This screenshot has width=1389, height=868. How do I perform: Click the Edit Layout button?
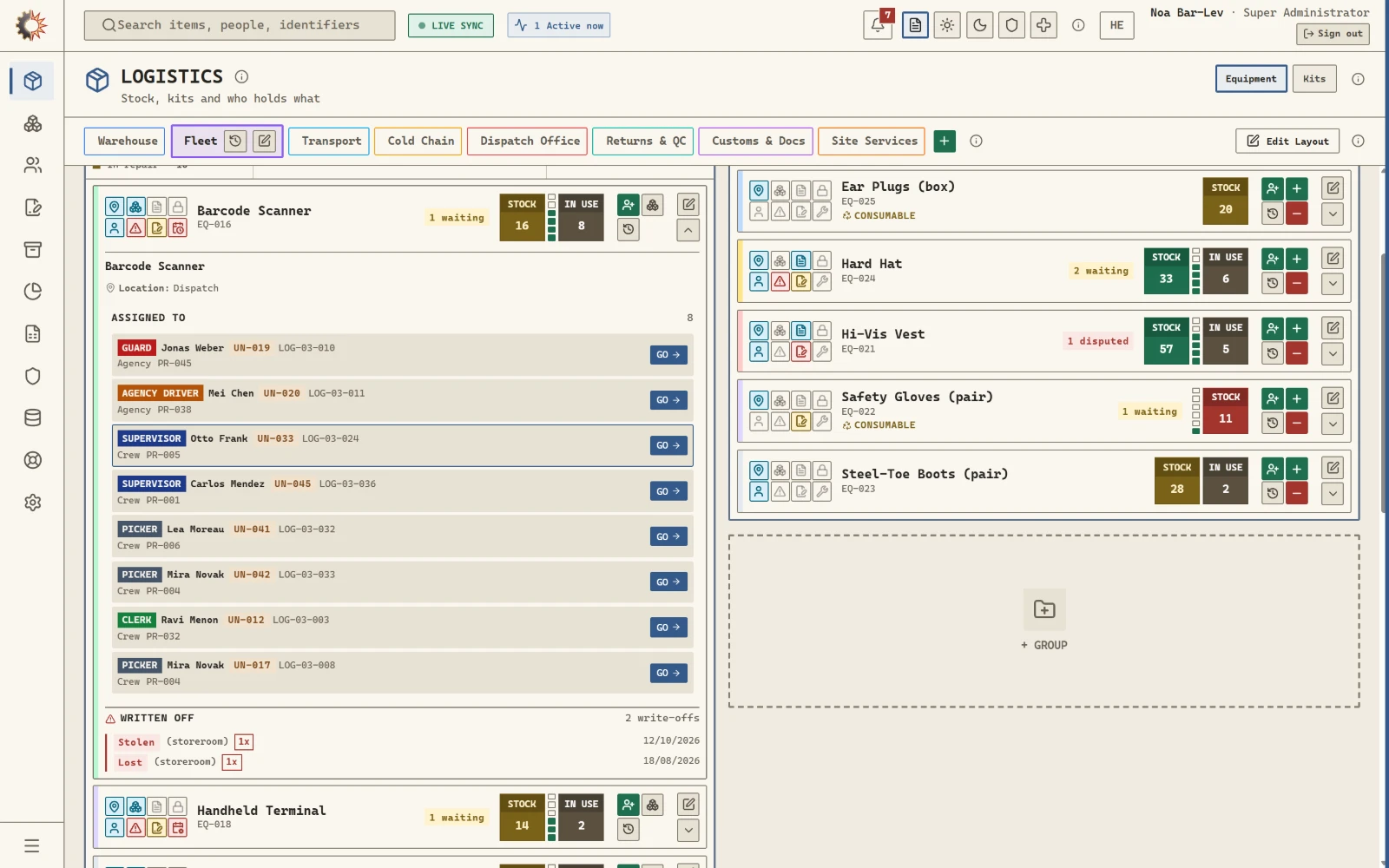[1287, 141]
